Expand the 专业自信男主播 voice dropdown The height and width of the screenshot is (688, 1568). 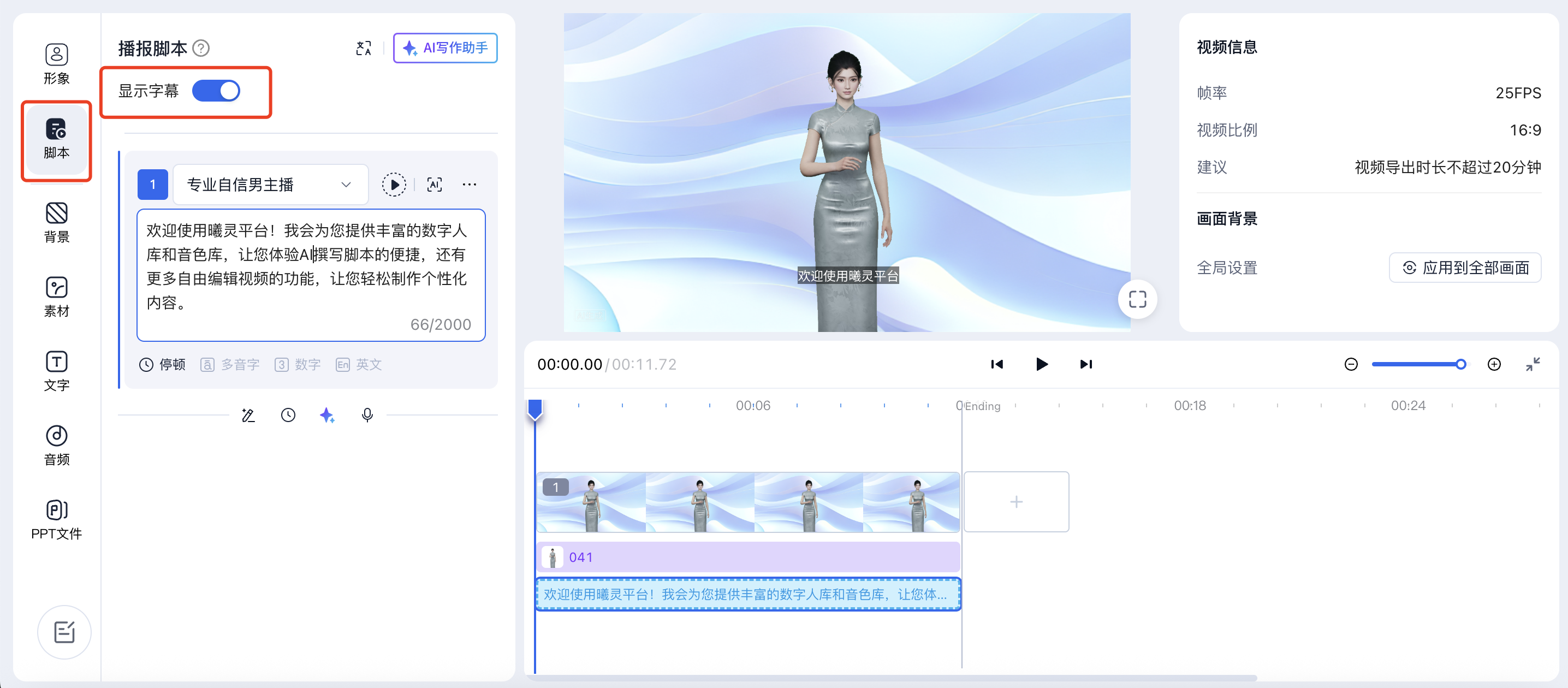[270, 185]
